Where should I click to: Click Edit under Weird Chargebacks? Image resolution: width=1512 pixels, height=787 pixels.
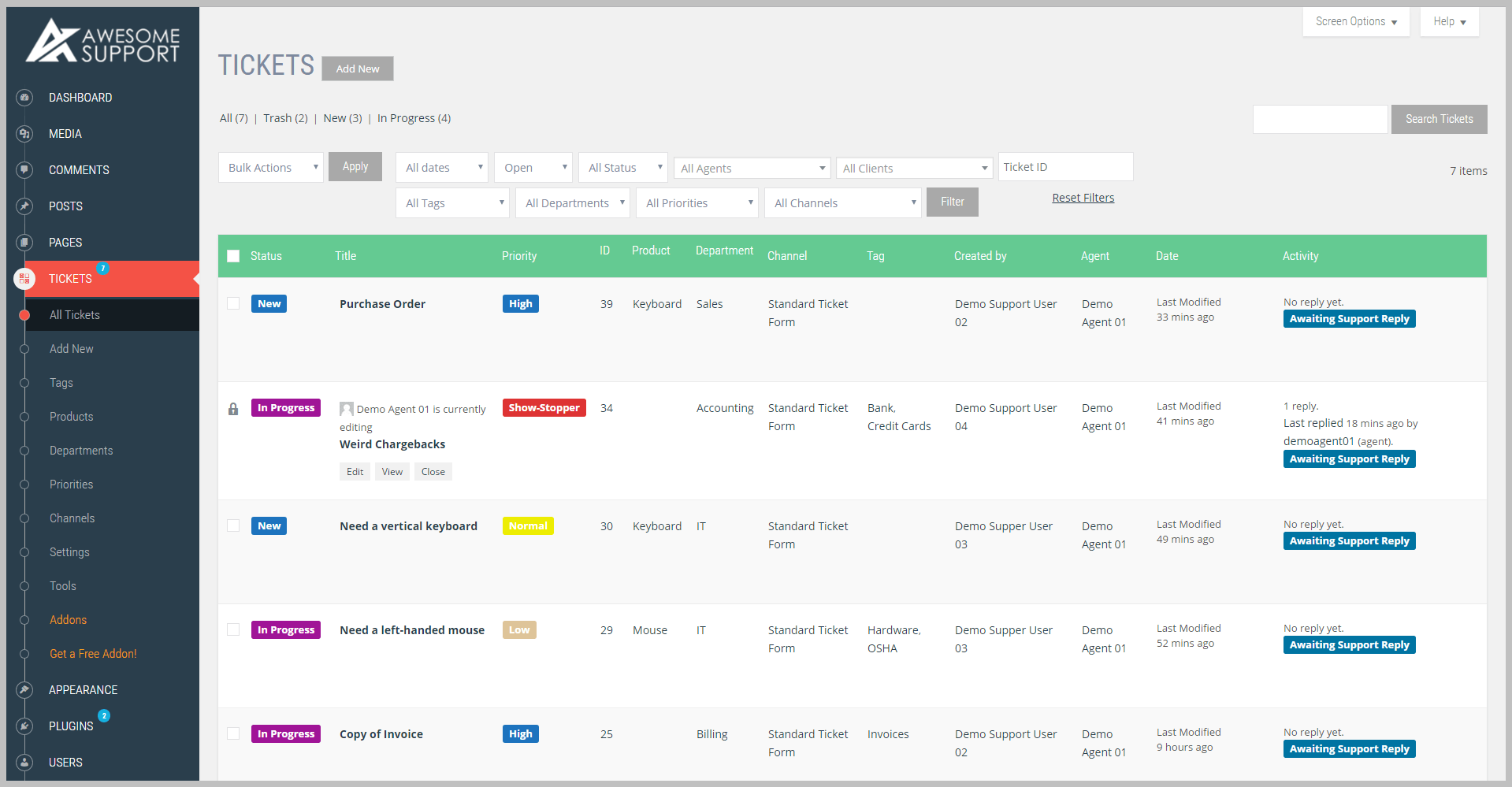(355, 472)
